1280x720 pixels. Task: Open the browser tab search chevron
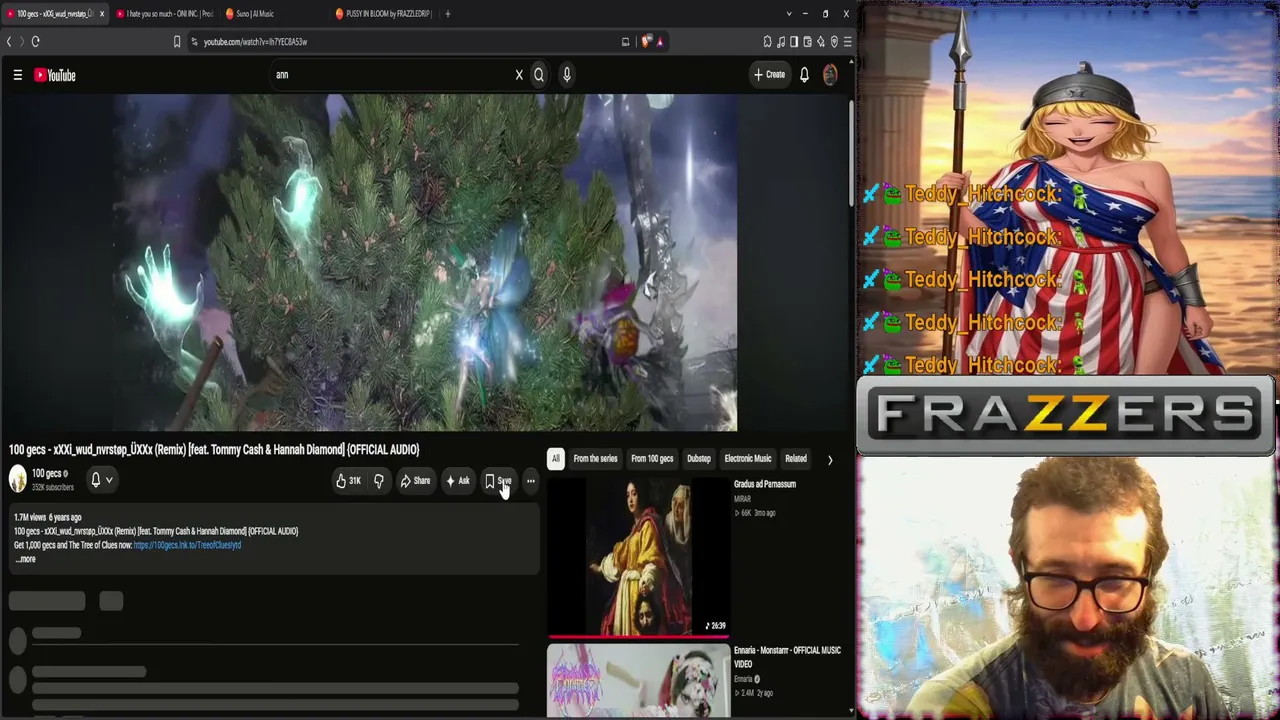pos(788,14)
